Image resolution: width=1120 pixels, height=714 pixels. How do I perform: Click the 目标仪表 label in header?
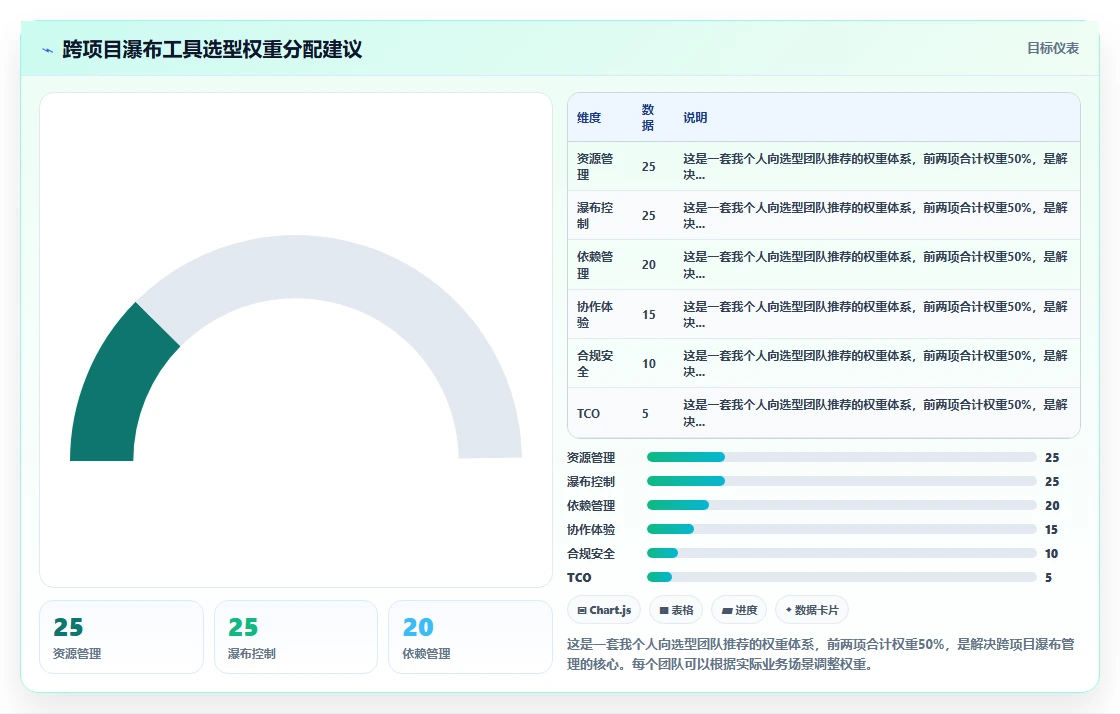(1053, 49)
